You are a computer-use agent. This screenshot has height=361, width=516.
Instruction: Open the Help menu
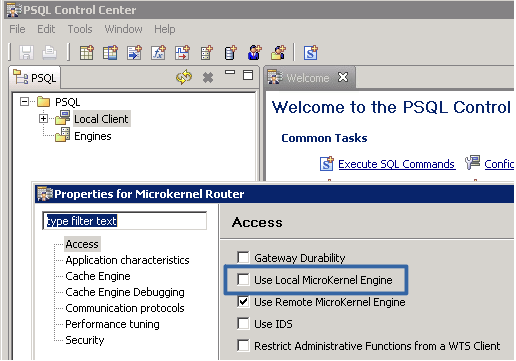pyautogui.click(x=165, y=29)
